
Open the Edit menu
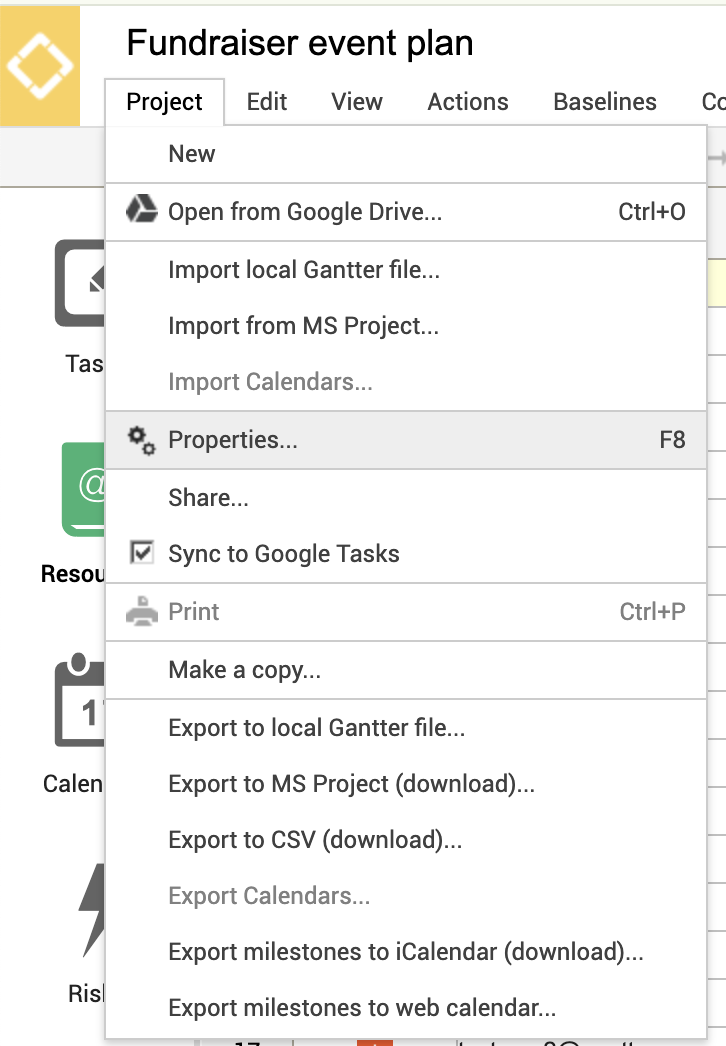point(267,102)
